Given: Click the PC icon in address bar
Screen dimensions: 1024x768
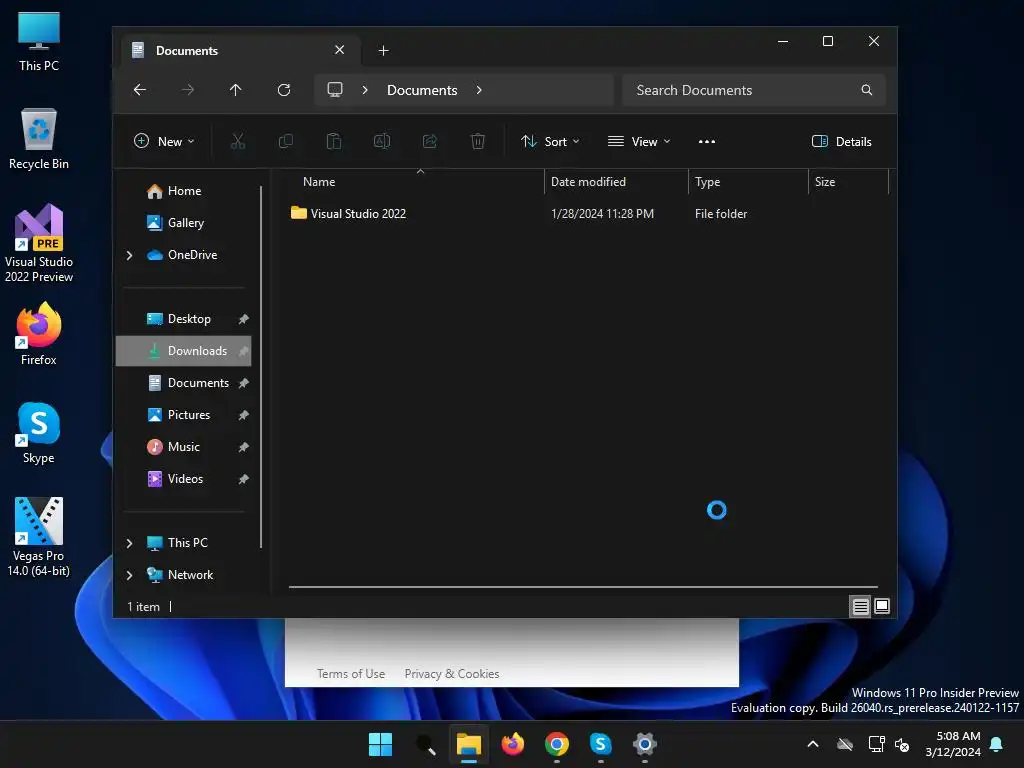Looking at the screenshot, I should point(335,90).
